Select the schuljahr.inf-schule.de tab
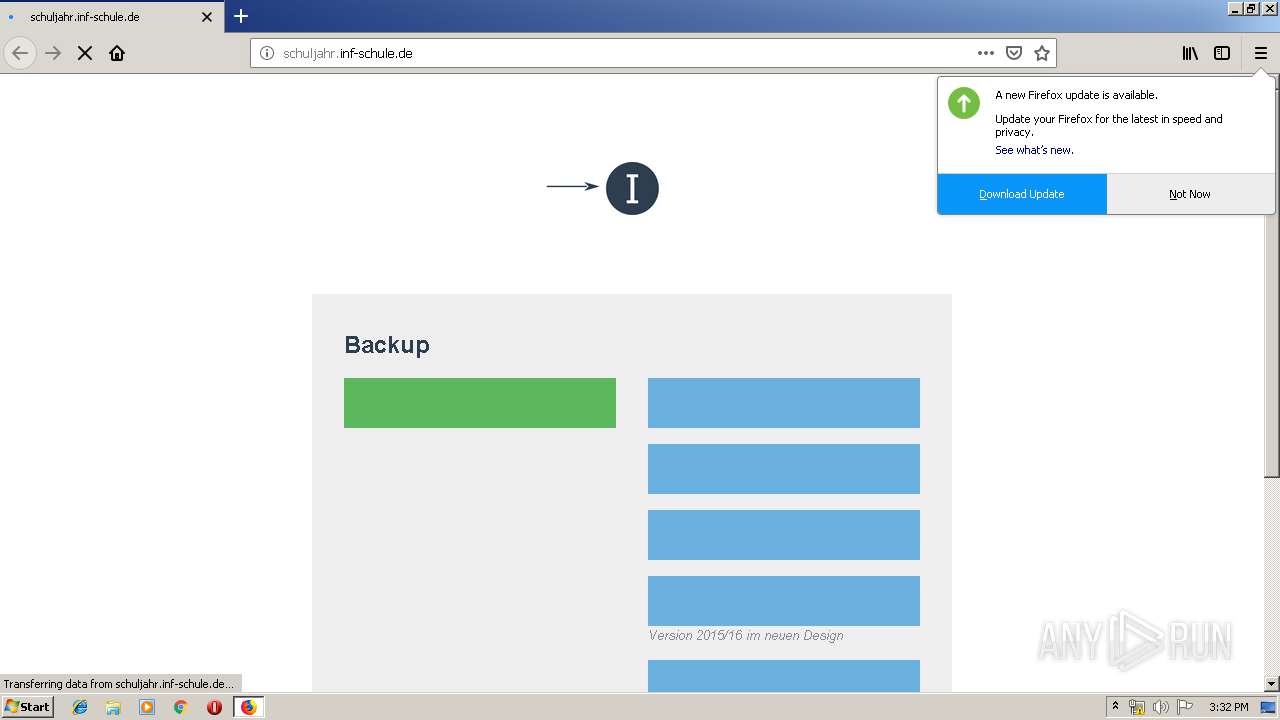The image size is (1280, 720). tap(112, 17)
